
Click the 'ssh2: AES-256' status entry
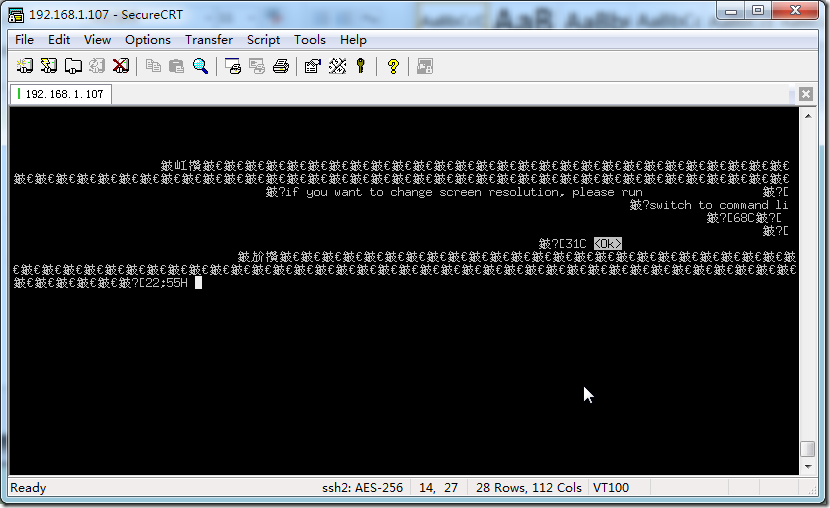(362, 487)
